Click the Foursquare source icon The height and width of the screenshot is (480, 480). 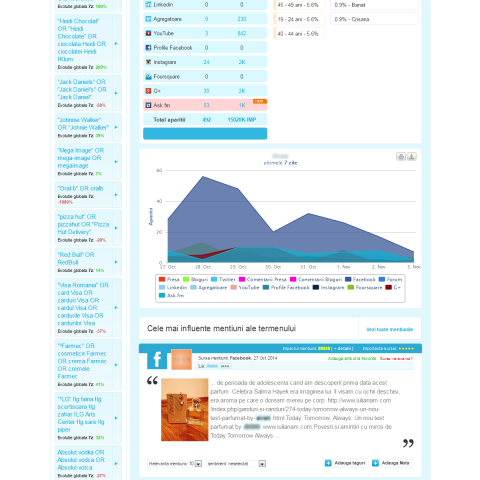click(x=148, y=77)
